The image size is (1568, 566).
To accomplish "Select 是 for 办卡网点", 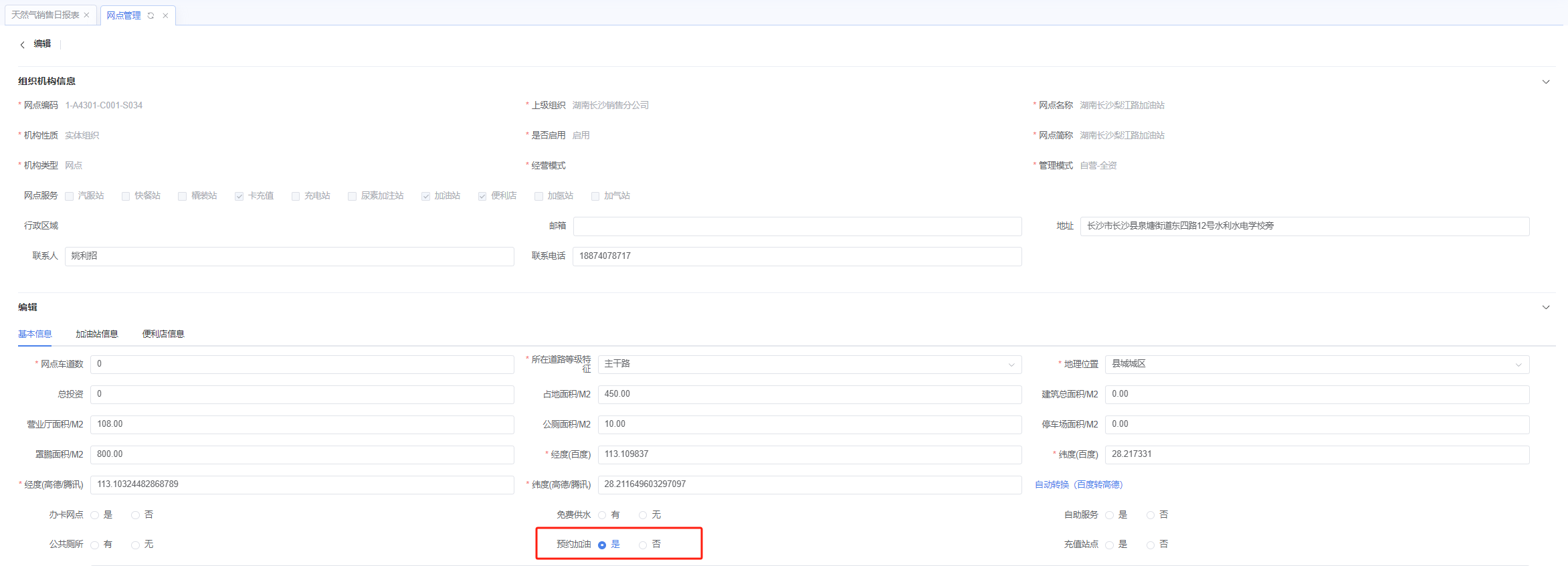I will click(x=95, y=515).
